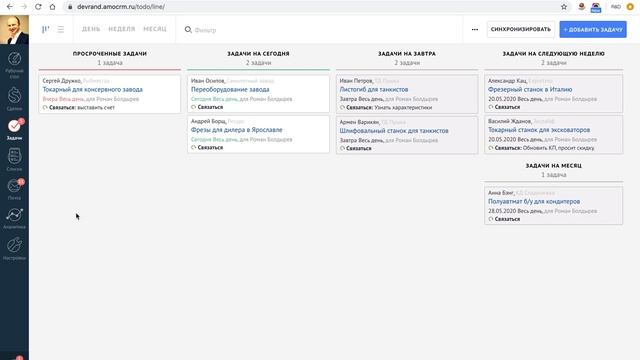Go forward in the browser

pyautogui.click(x=24, y=7)
